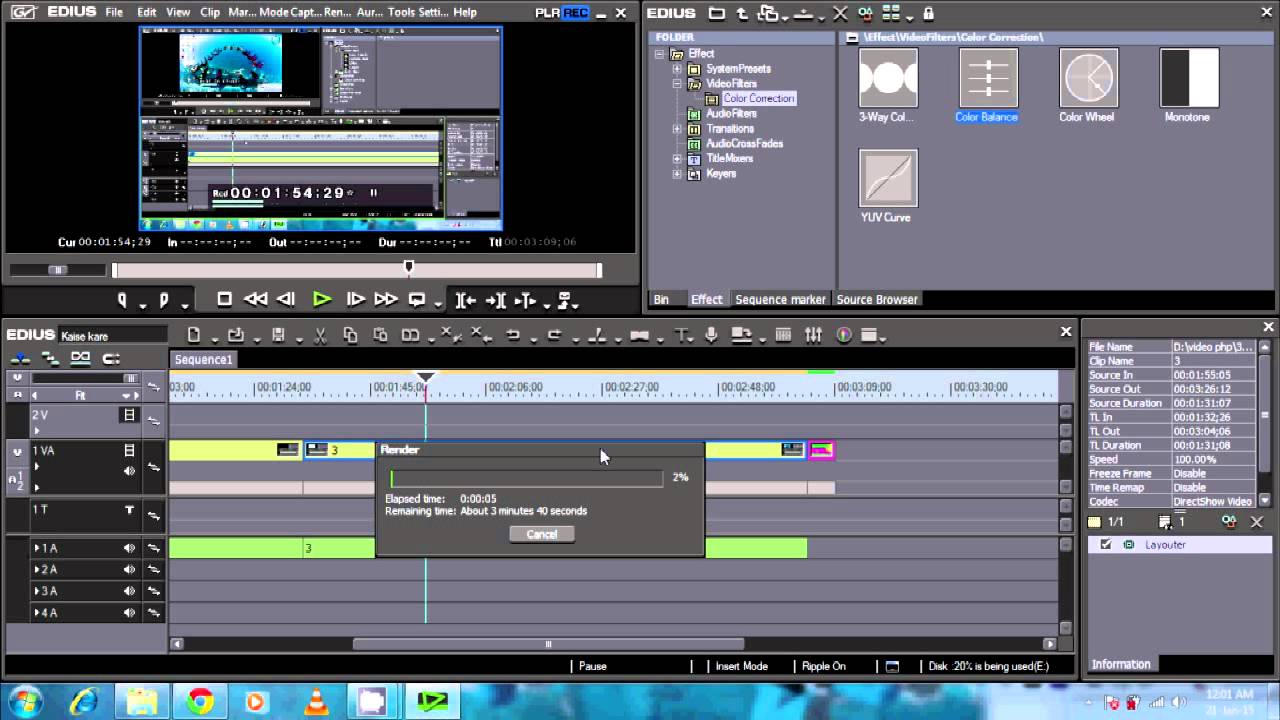Step to the next frame in the player
Screen dimensions: 1280x720
click(x=355, y=299)
